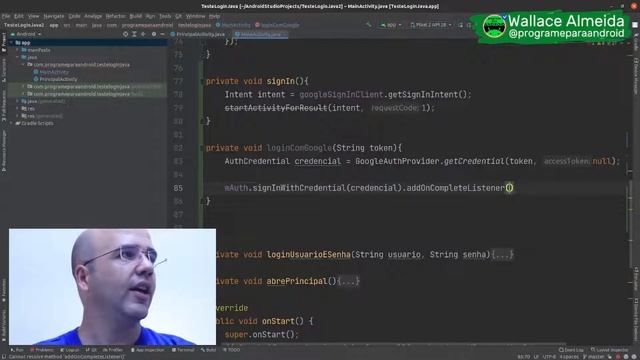This screenshot has height=360, width=640.
Task: Open the Pixel 2 device selector dropdown
Action: [x=431, y=25]
